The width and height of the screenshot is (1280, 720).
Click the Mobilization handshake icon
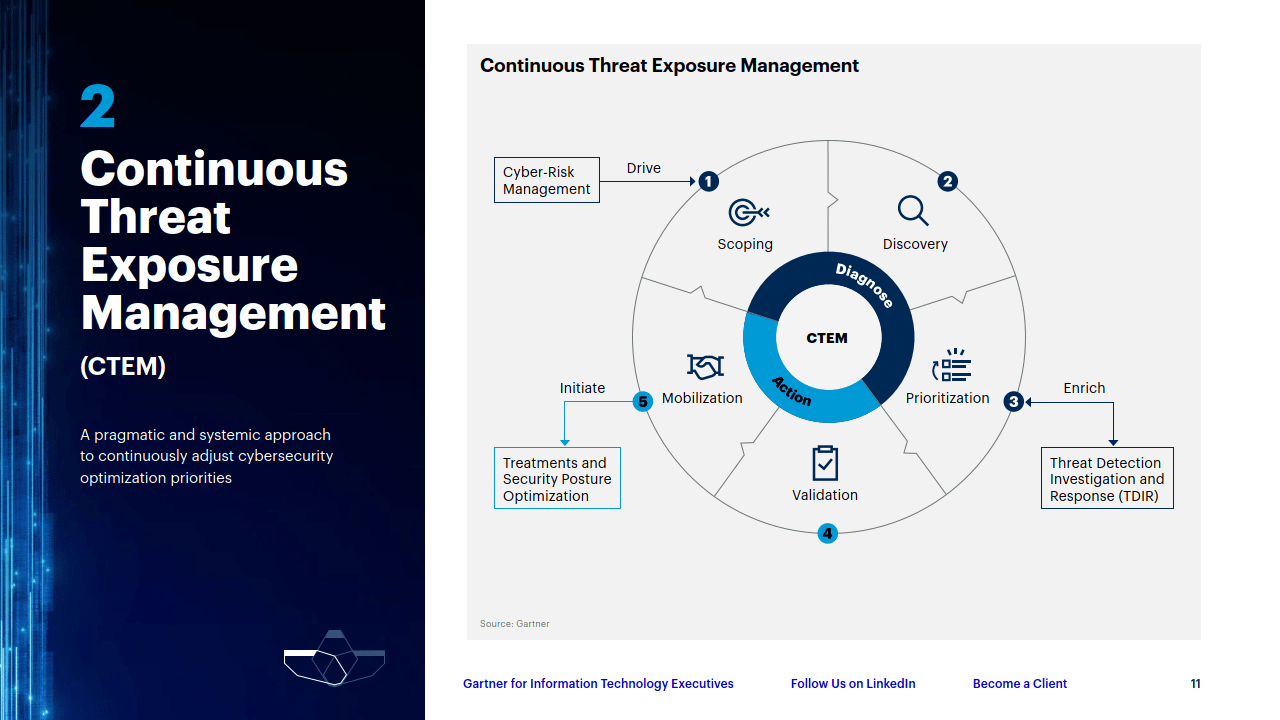(705, 366)
